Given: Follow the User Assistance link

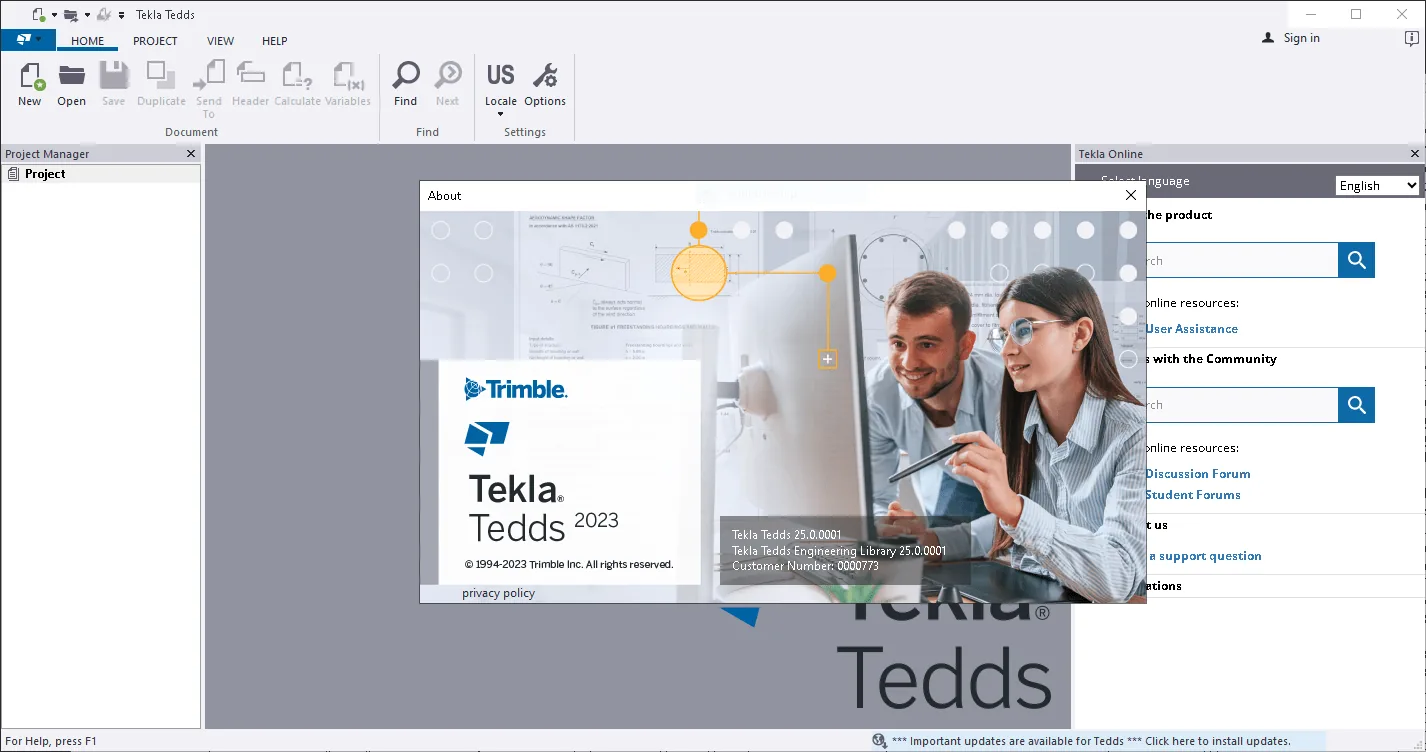Looking at the screenshot, I should click(1192, 328).
